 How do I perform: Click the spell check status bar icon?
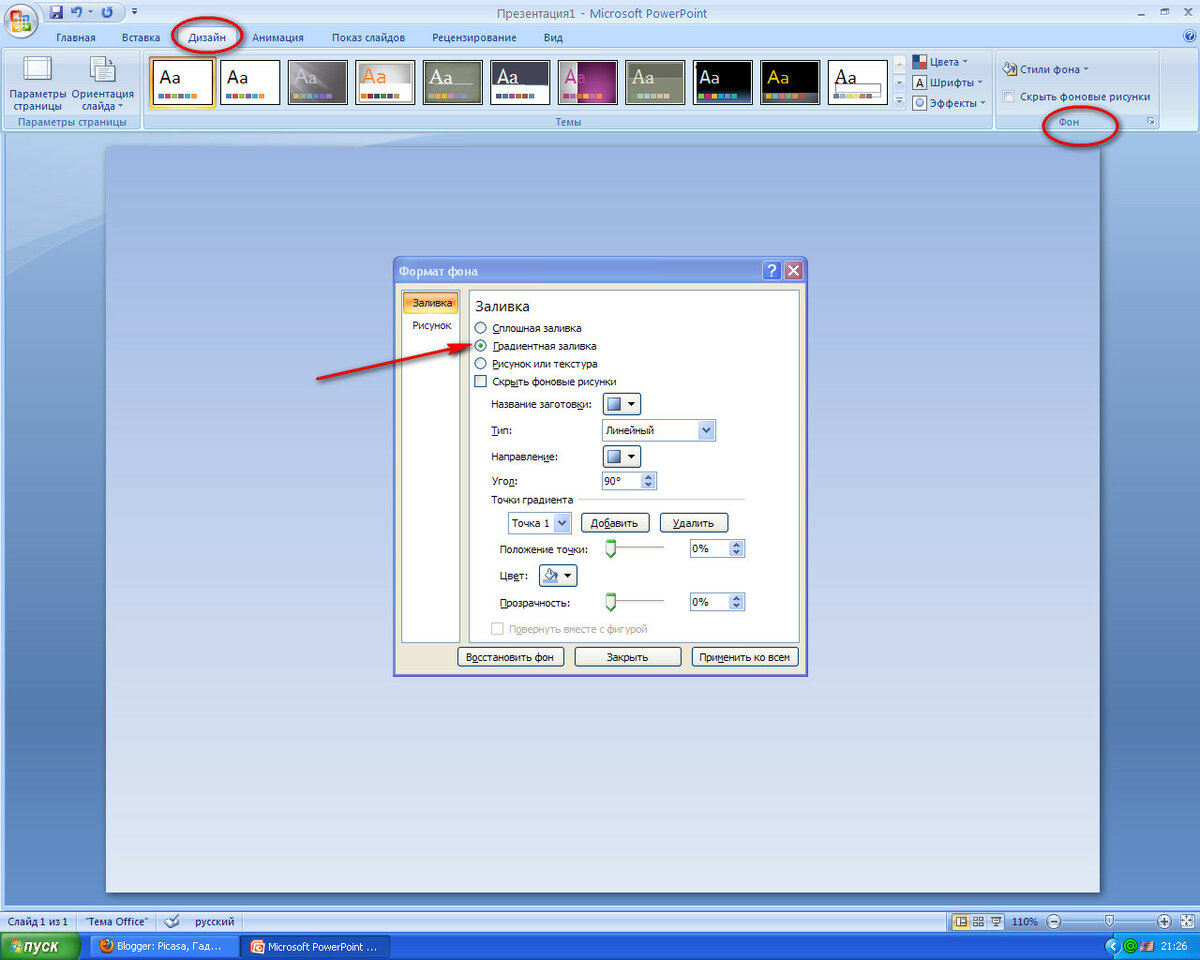(x=171, y=921)
